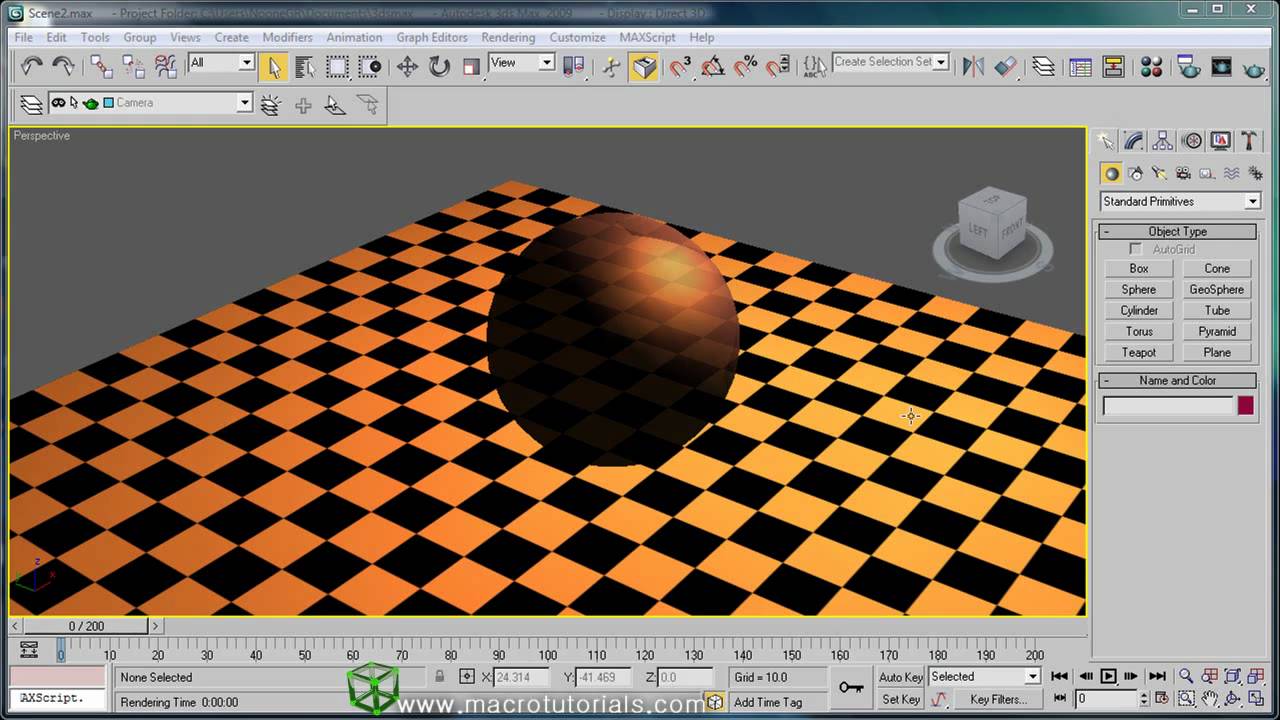Open the Curve Editor icon

1081,67
